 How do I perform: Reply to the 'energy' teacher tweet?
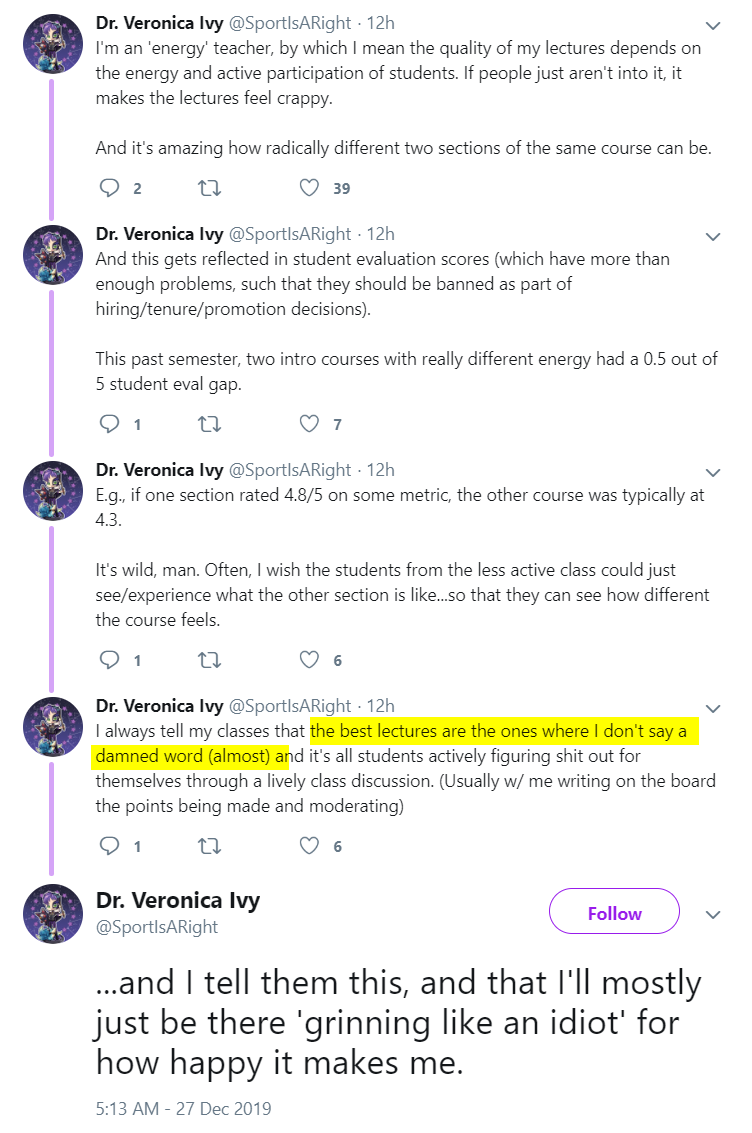coord(110,188)
